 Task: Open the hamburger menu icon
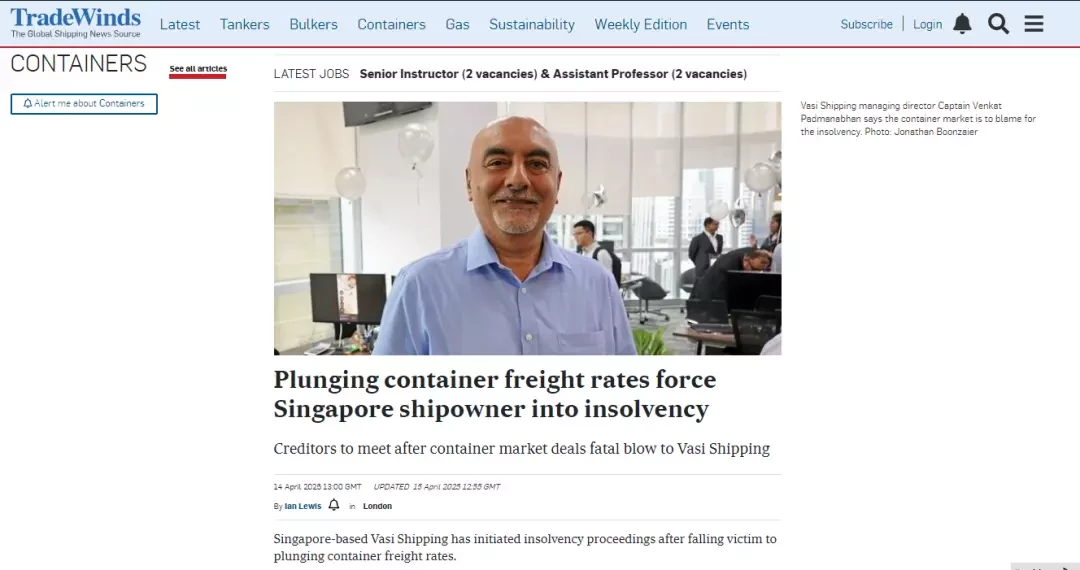[1034, 24]
